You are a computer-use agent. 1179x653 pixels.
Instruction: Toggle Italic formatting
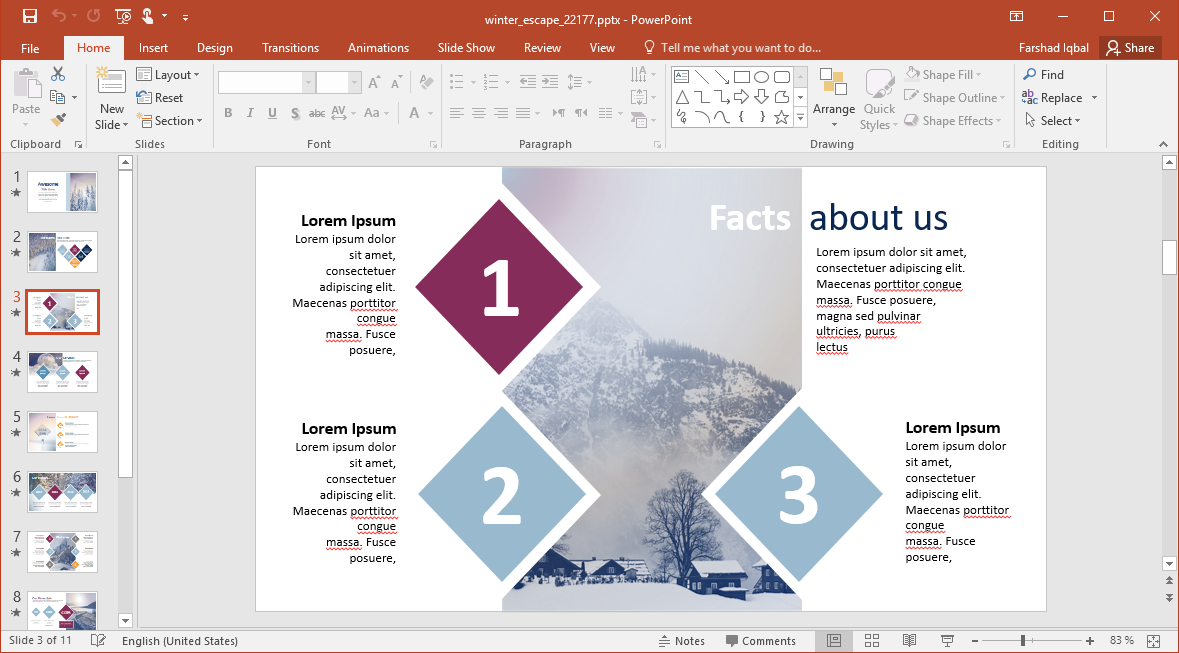(250, 113)
